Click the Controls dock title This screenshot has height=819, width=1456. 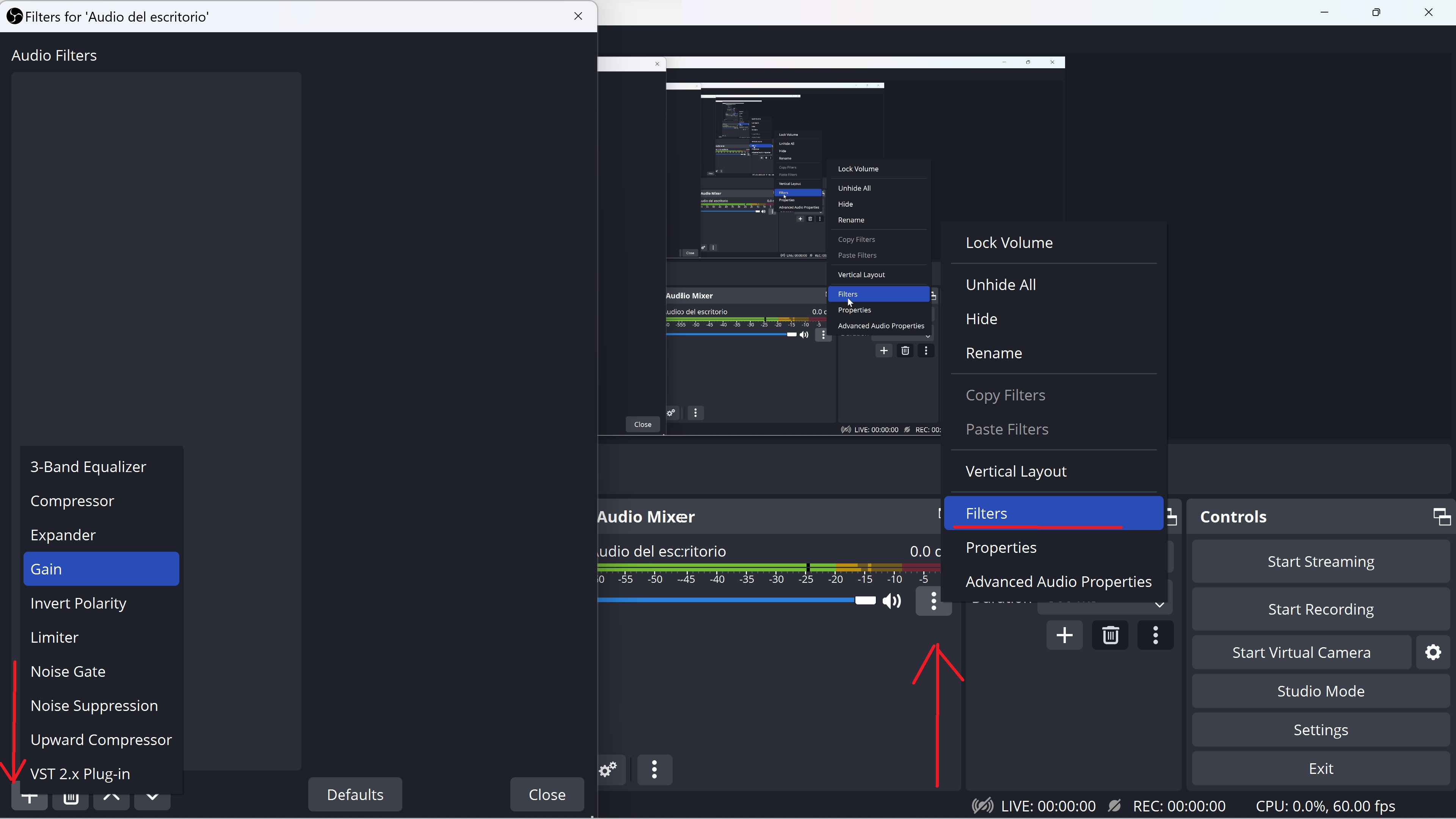point(1233,516)
